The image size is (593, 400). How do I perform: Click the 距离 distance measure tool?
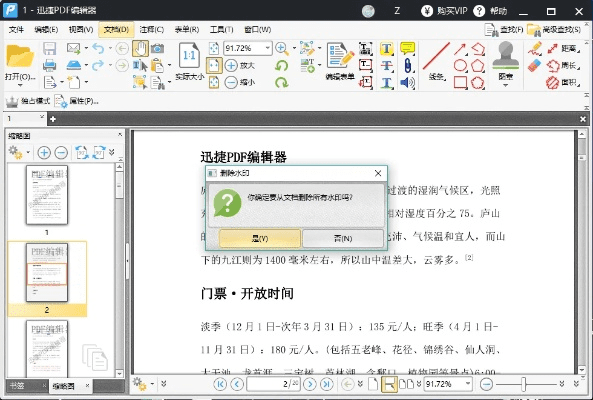point(563,48)
